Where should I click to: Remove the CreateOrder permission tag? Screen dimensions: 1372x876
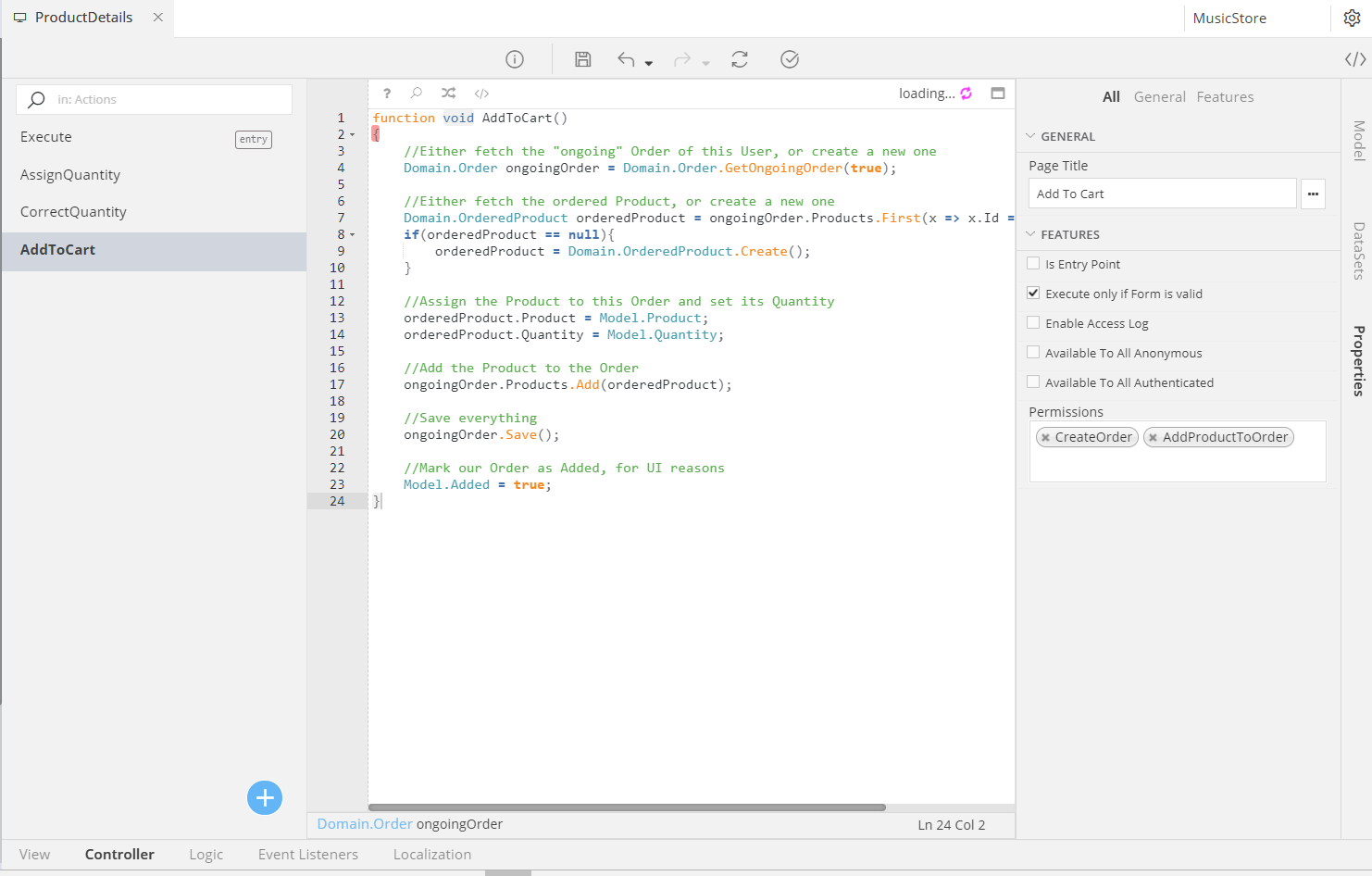click(x=1045, y=436)
